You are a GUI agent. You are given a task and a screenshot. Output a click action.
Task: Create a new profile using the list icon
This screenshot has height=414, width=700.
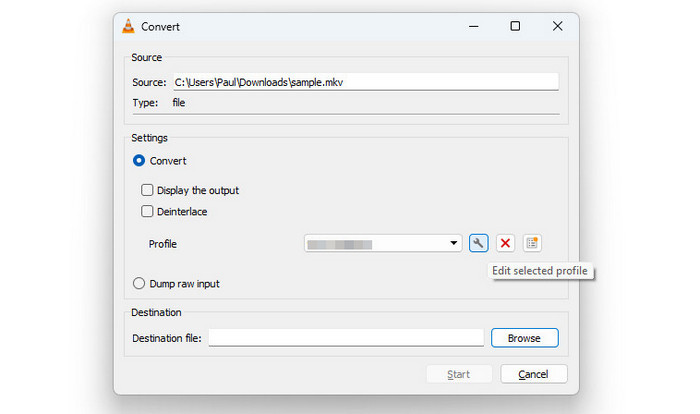pyautogui.click(x=532, y=243)
